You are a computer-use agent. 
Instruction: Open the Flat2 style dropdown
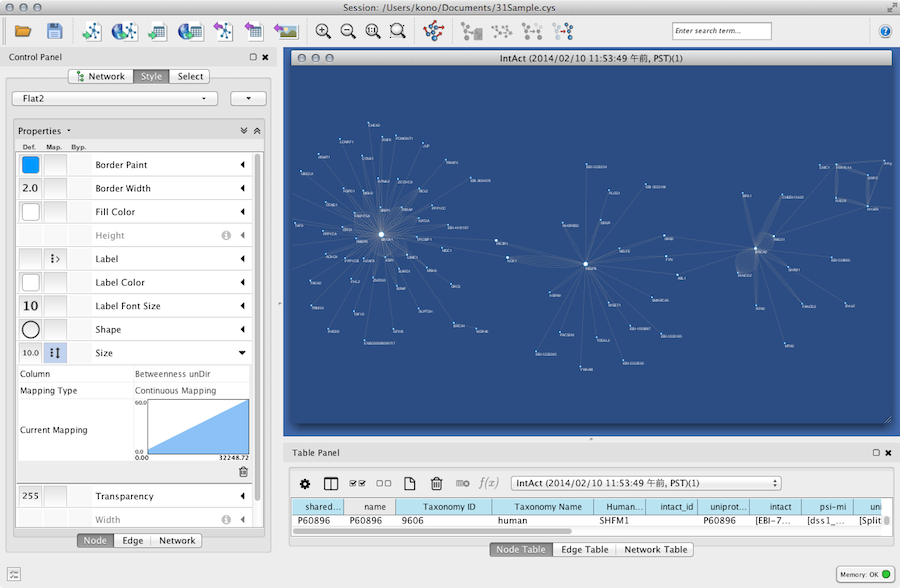114,98
